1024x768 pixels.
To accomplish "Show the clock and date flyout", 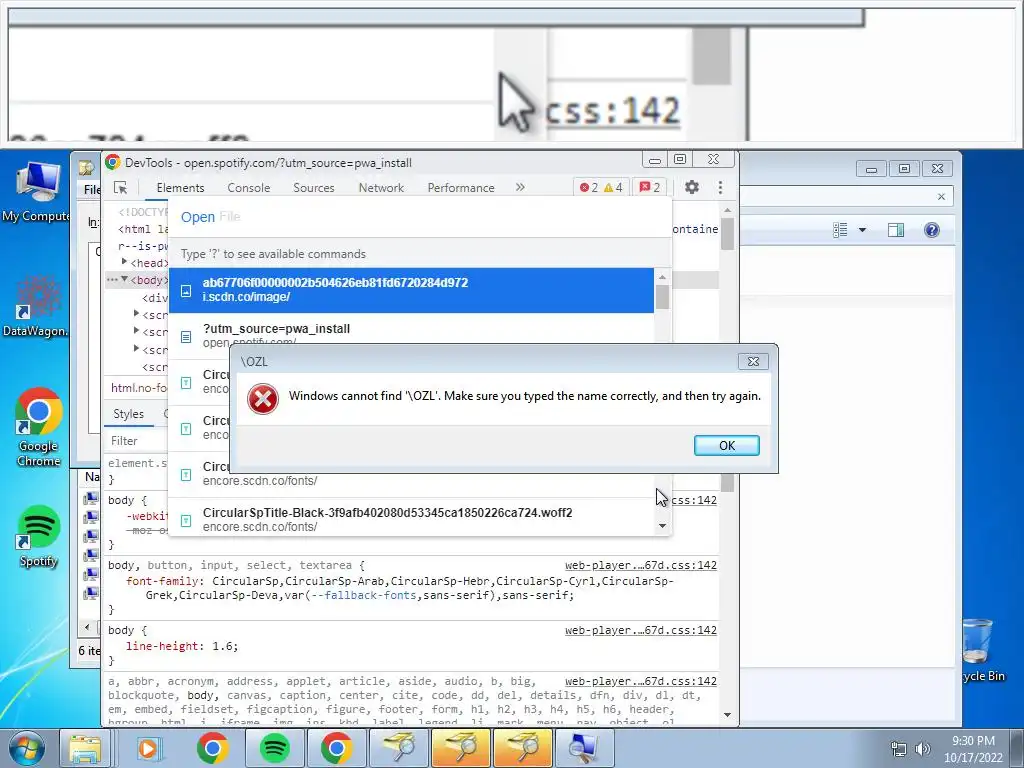I will point(973,749).
